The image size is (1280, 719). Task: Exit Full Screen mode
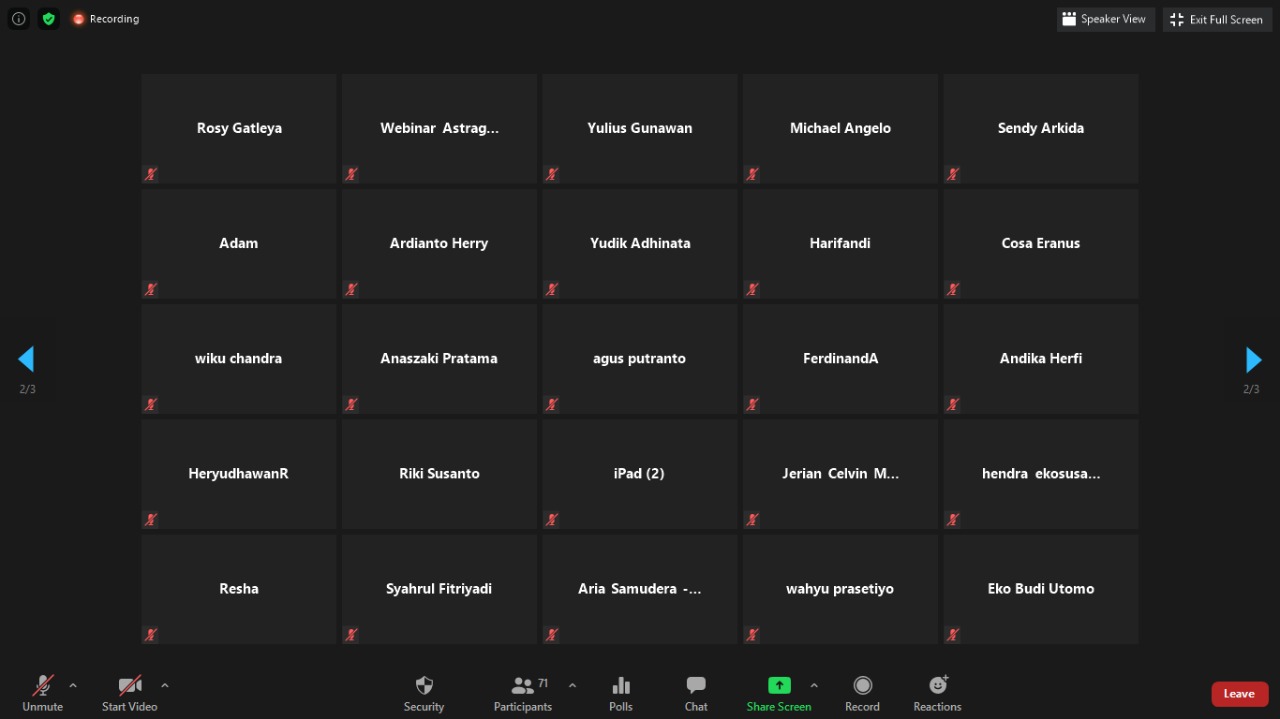point(1216,19)
